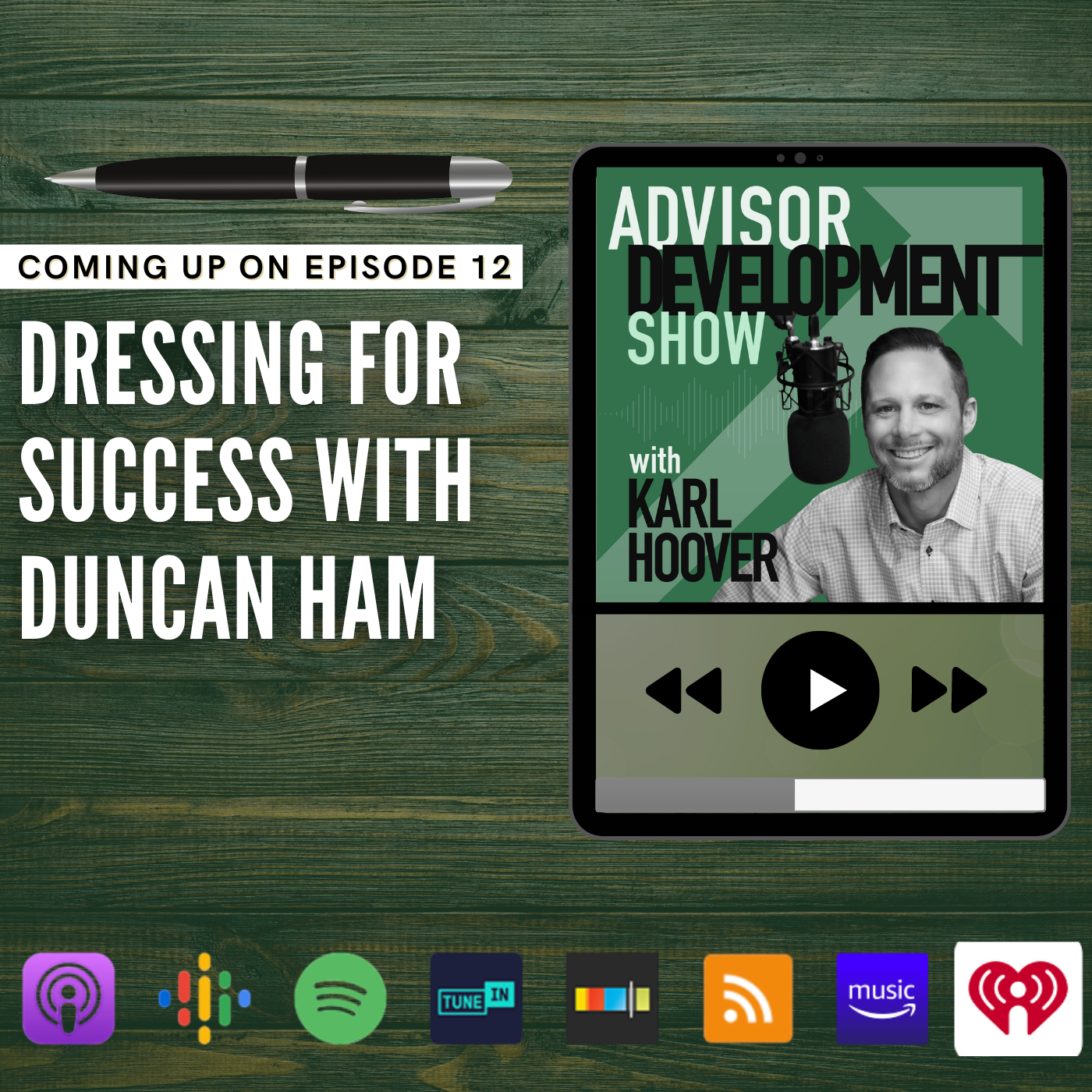Open the Apple Podcasts icon

coord(69,998)
